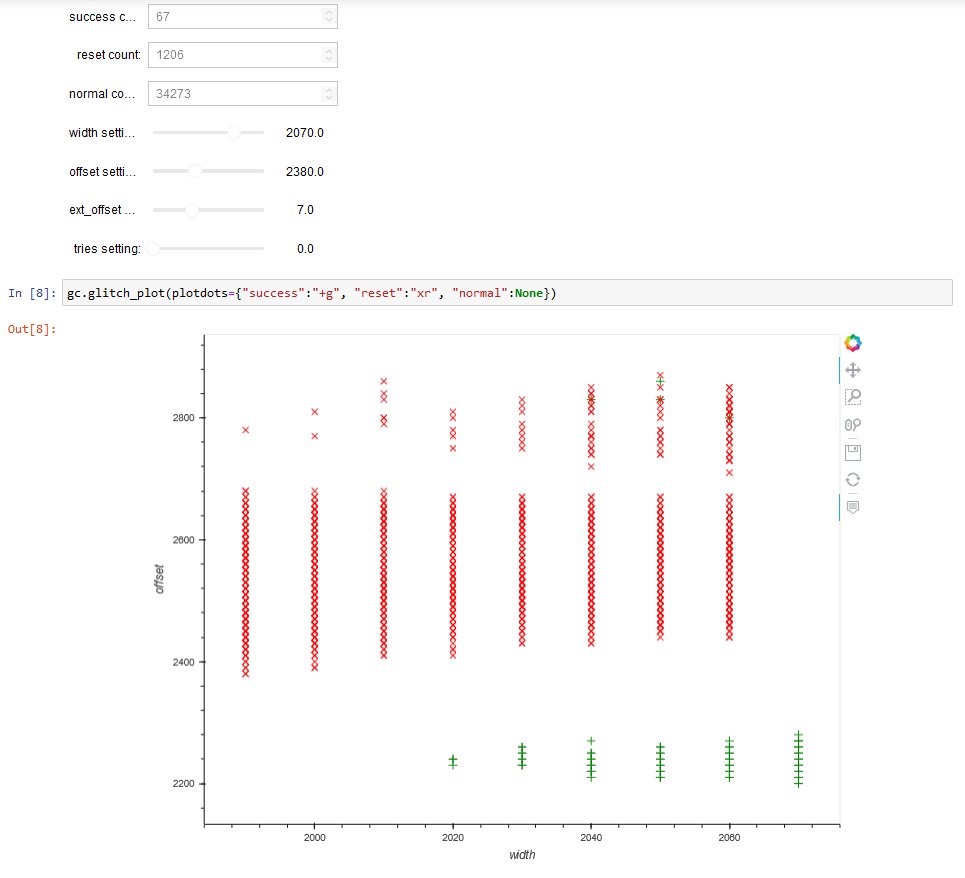Click the offset setting slider handle
The image size is (965, 878).
pos(194,171)
